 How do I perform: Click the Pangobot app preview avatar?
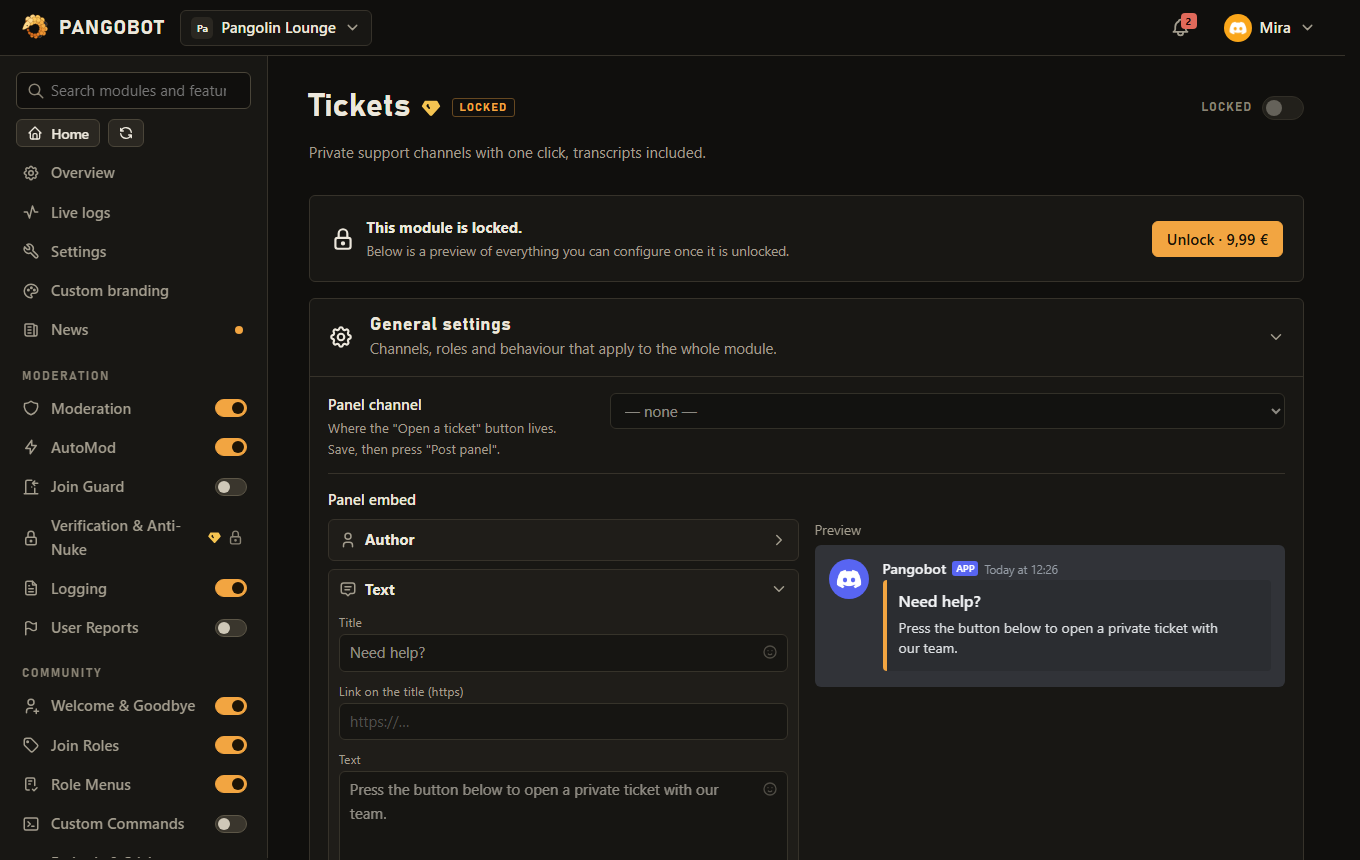[x=849, y=579]
